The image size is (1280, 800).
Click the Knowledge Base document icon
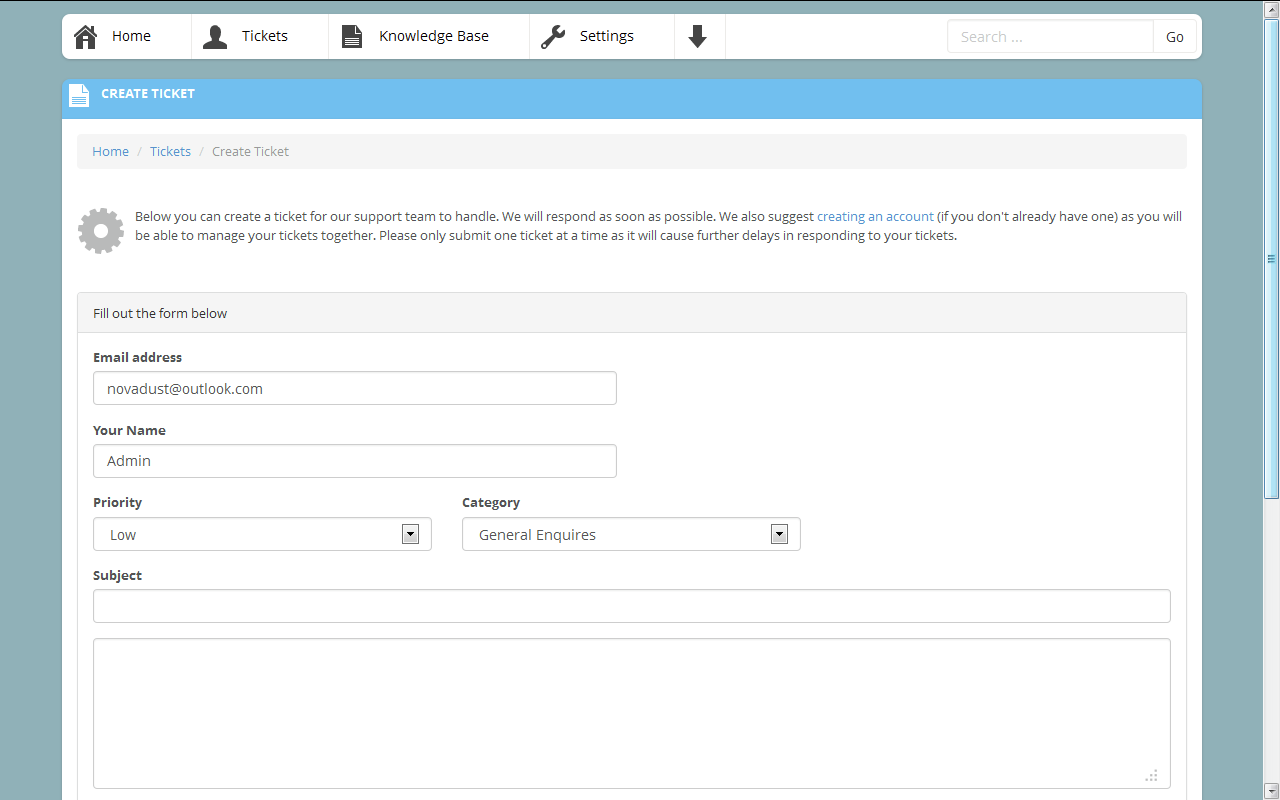tap(352, 37)
